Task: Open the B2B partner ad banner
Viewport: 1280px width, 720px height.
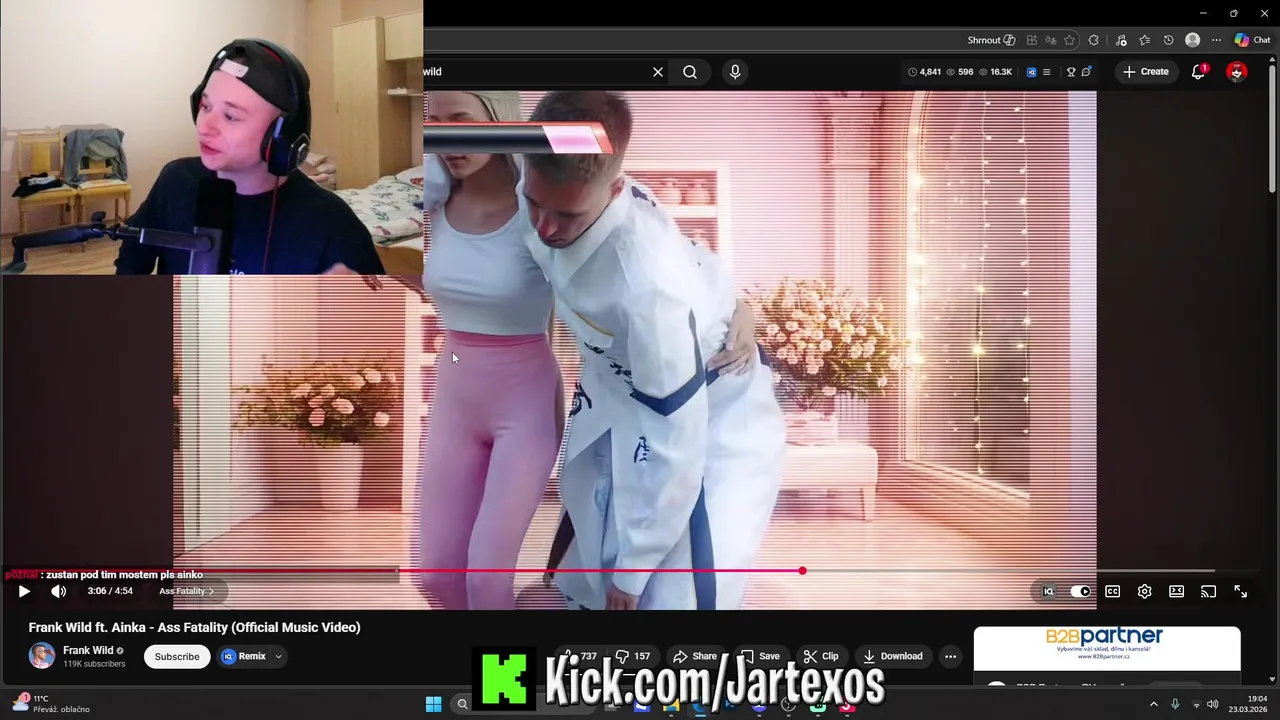Action: (x=1107, y=648)
